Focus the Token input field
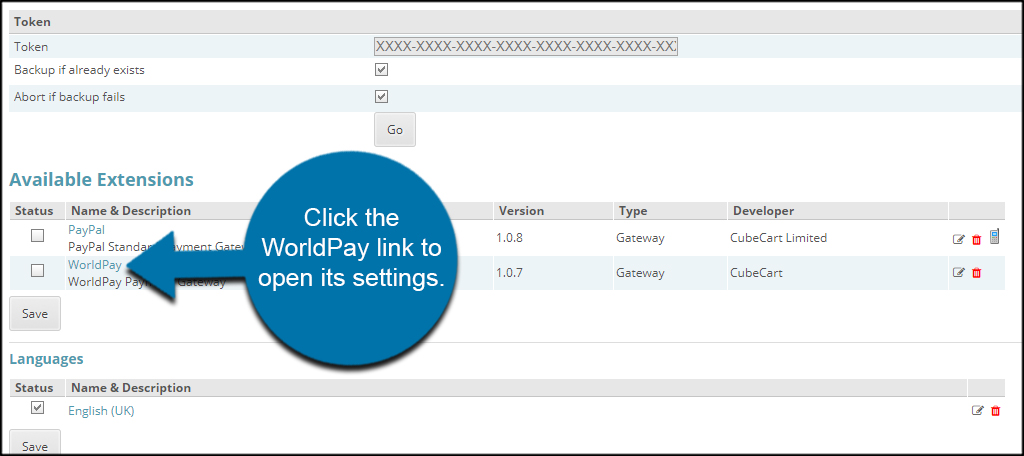Image resolution: width=1024 pixels, height=456 pixels. pyautogui.click(x=526, y=47)
